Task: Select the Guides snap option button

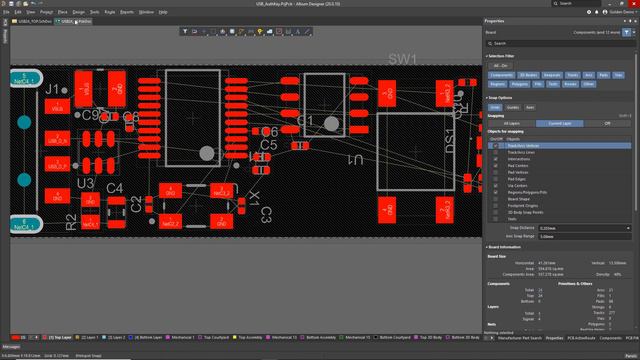Action: point(513,107)
